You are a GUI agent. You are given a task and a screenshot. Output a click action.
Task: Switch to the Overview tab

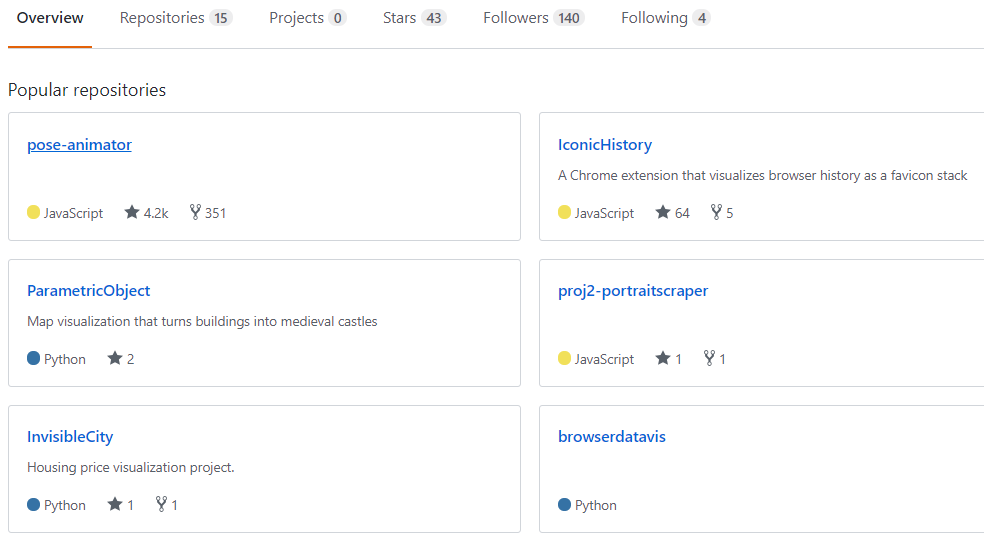coord(50,18)
